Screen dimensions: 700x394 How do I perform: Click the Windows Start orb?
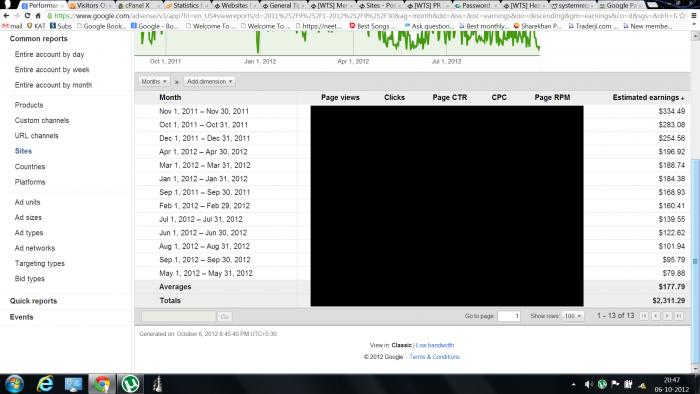click(14, 384)
